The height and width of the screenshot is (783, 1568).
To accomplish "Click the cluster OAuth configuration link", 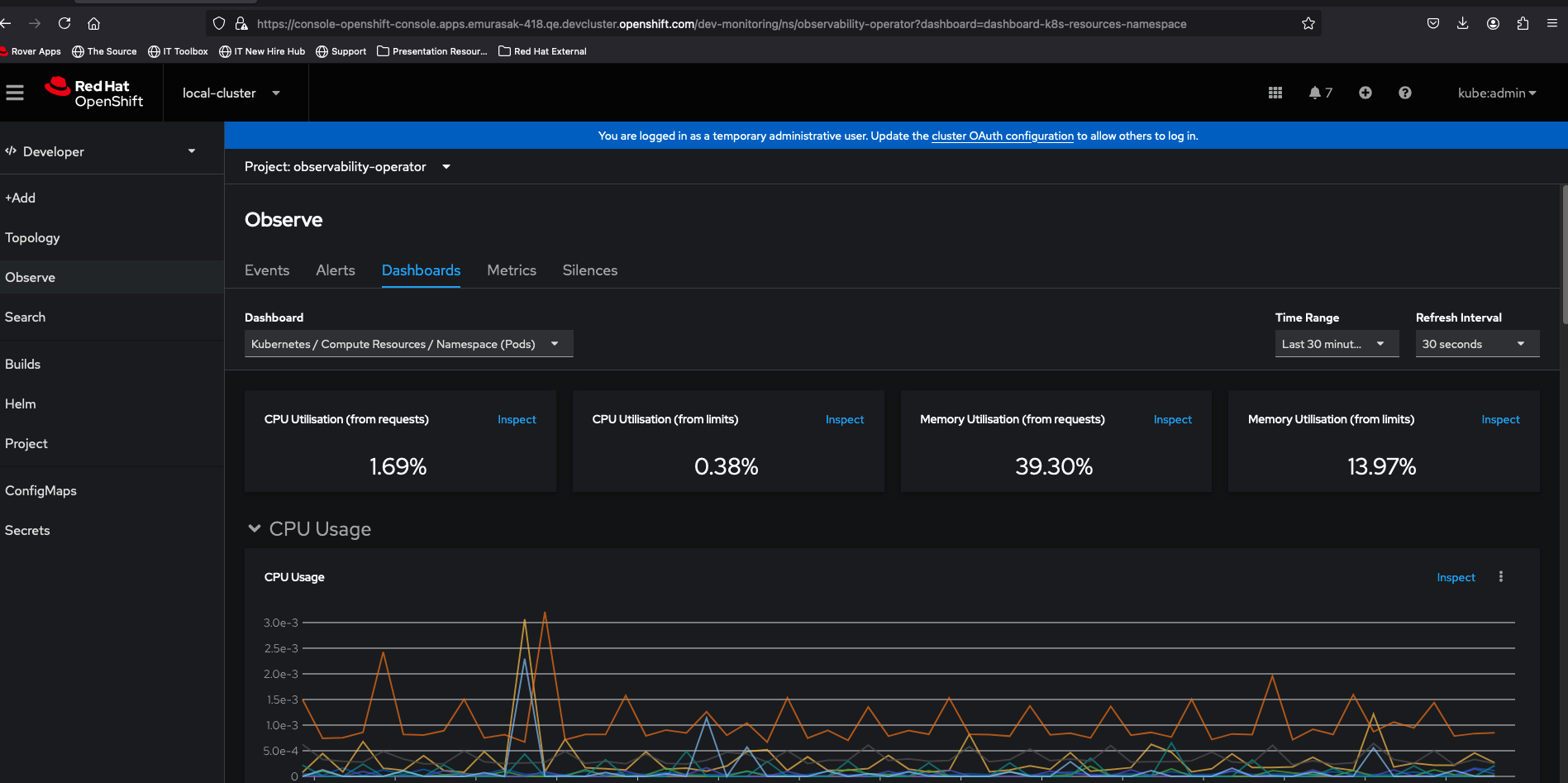I will point(1002,136).
